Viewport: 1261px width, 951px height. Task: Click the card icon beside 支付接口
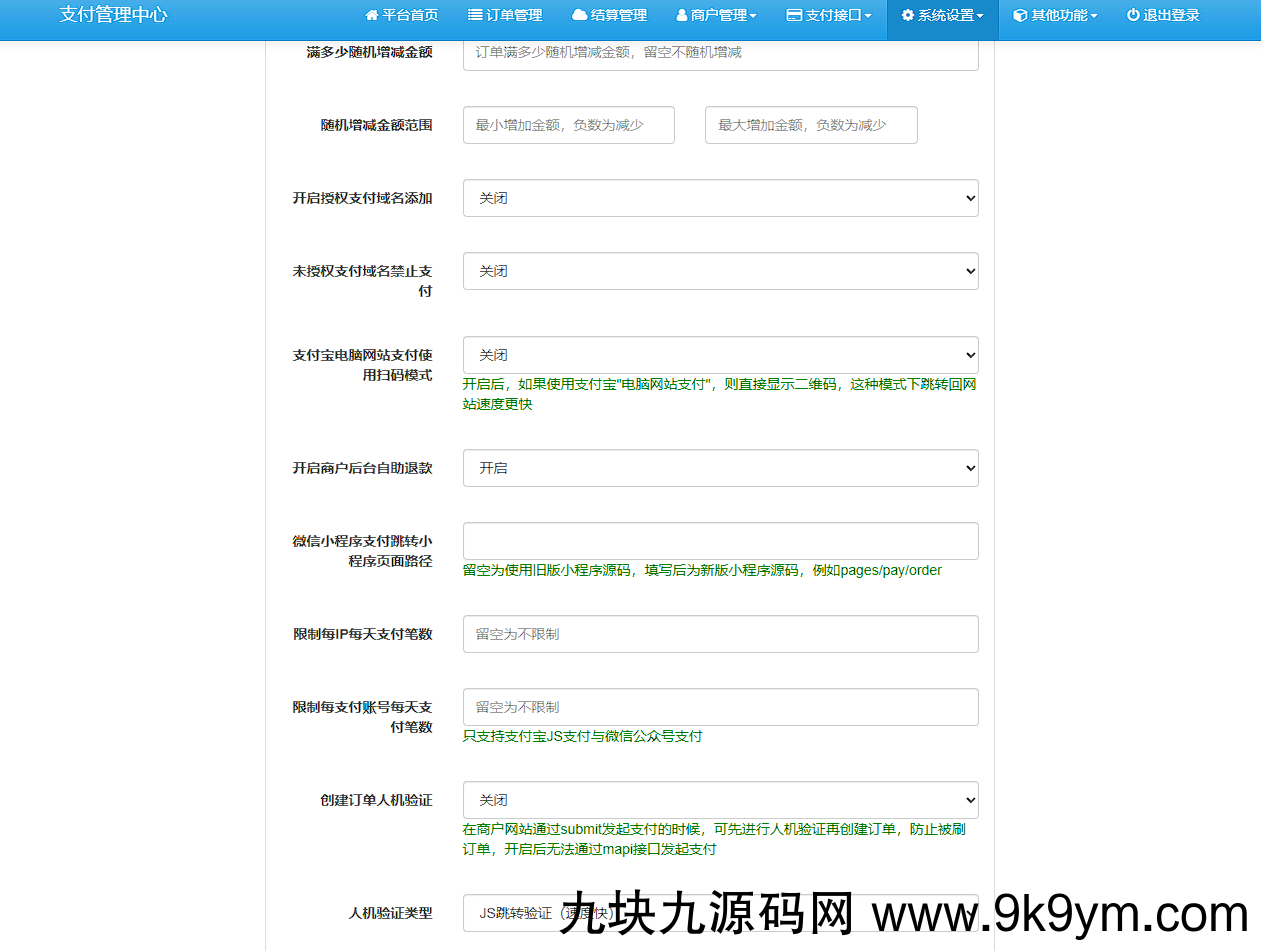click(x=794, y=16)
